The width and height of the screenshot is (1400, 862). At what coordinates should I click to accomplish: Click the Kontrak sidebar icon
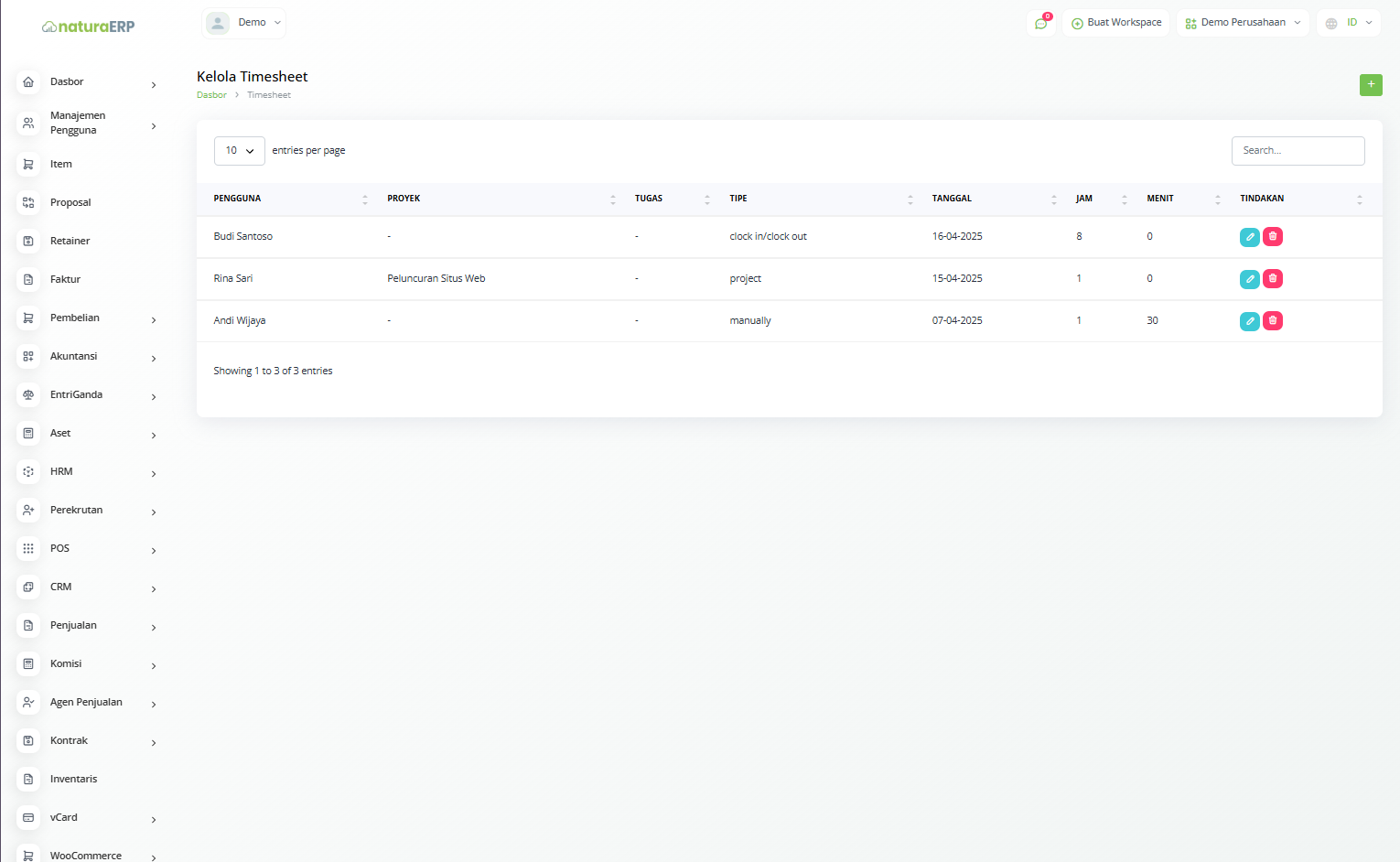28,740
